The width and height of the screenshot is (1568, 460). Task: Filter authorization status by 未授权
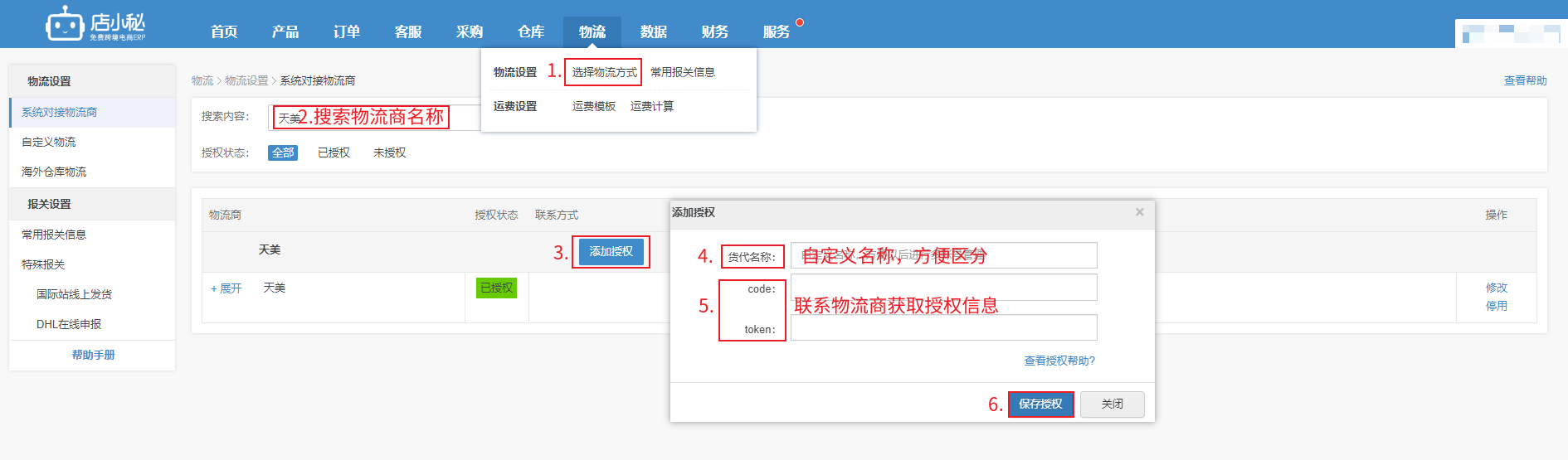(389, 153)
